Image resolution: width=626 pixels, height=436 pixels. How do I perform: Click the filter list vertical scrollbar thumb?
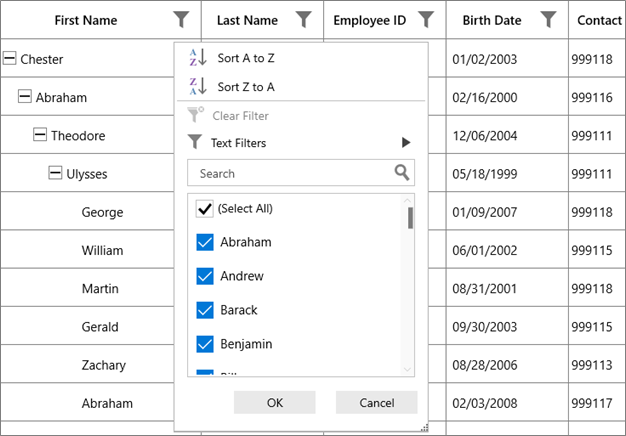pyautogui.click(x=409, y=218)
